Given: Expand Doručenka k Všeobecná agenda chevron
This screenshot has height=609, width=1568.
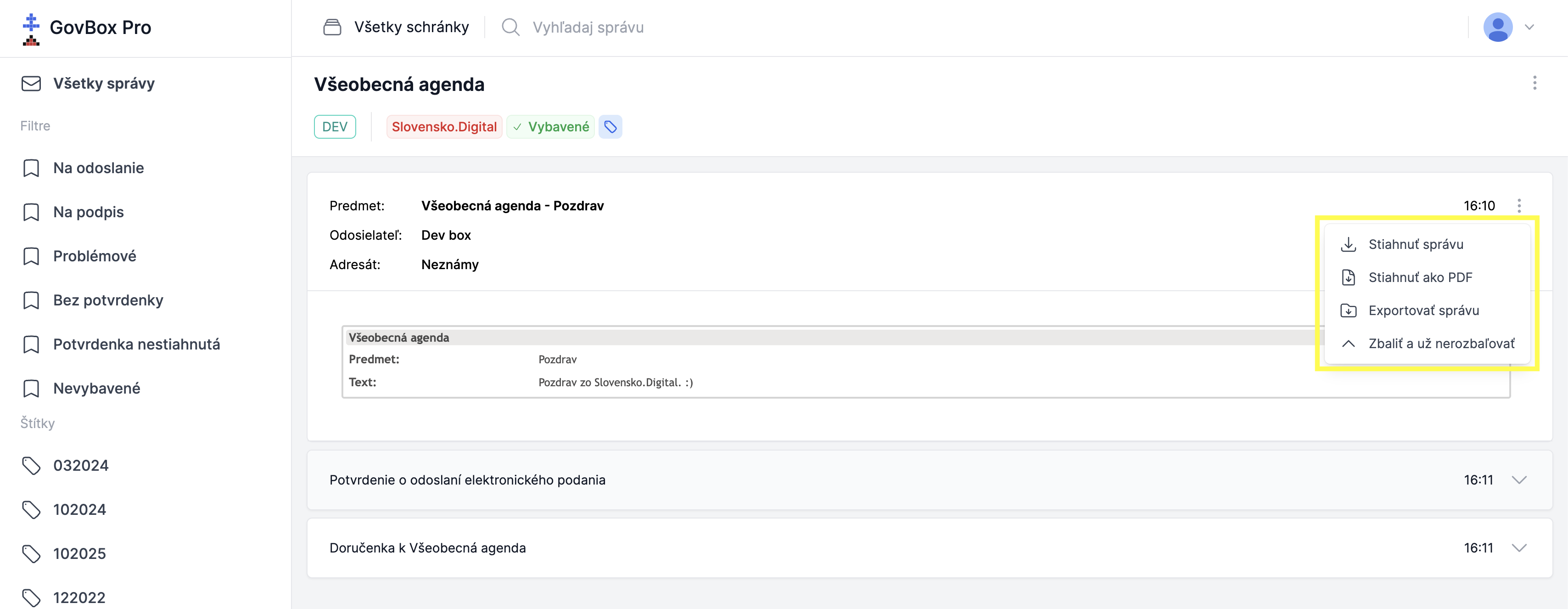Looking at the screenshot, I should click(x=1519, y=548).
